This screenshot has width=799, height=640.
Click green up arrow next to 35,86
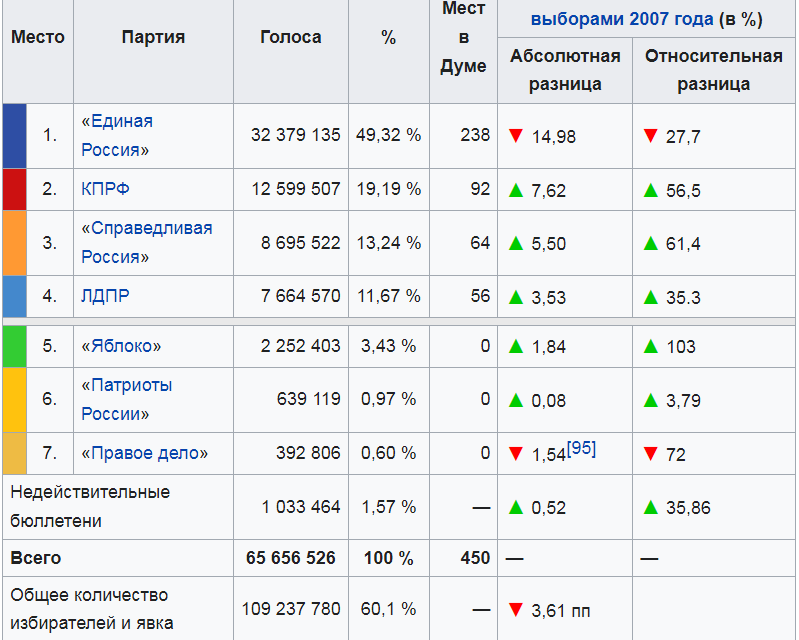[650, 507]
